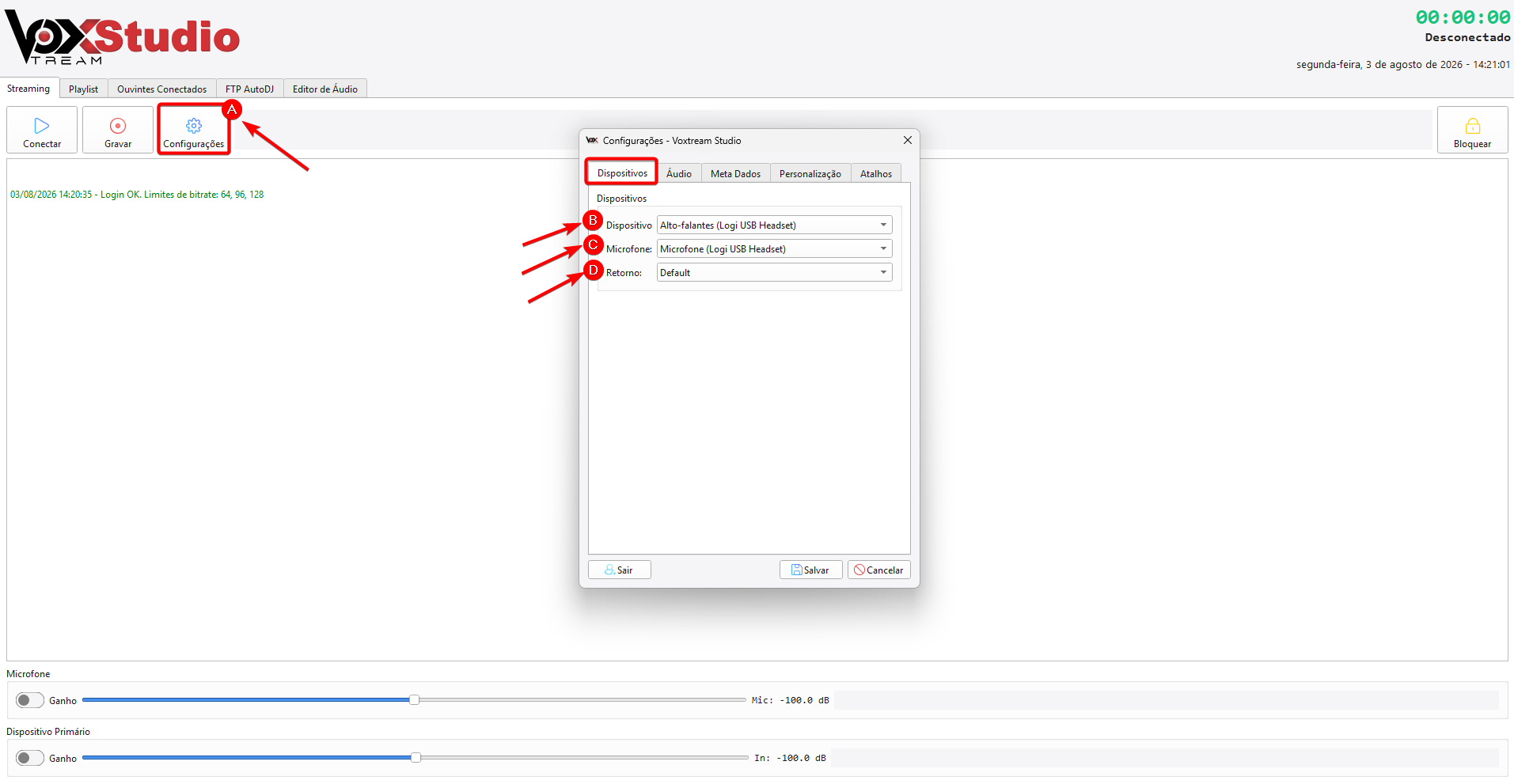Screen dimensions: 1514x784
Task: Click the Voxtream Studio logo
Action: (x=123, y=38)
